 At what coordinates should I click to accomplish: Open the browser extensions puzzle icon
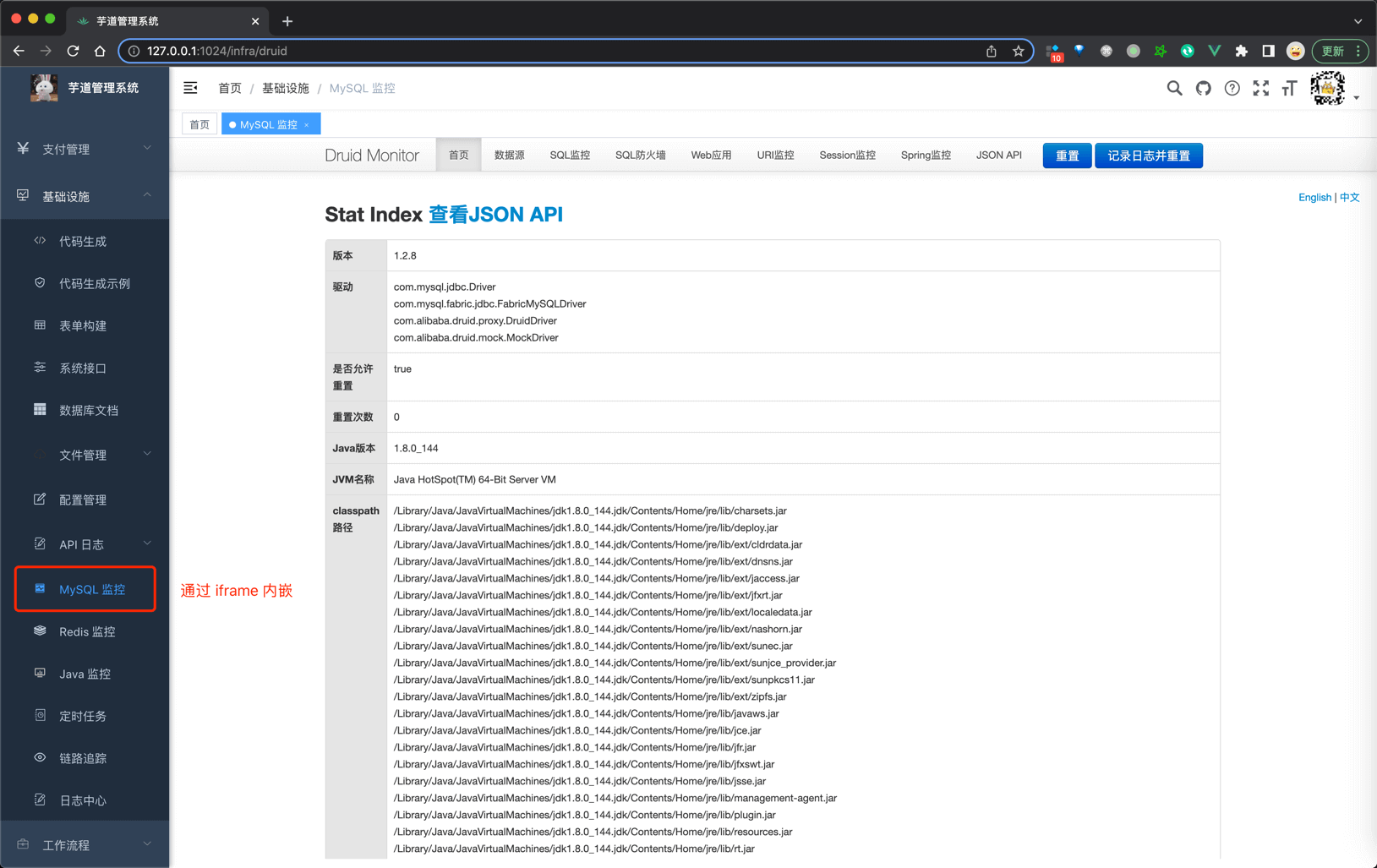[x=1241, y=51]
